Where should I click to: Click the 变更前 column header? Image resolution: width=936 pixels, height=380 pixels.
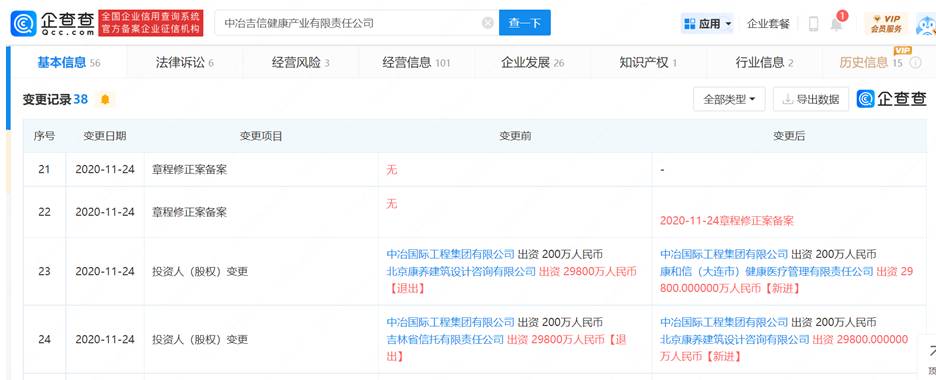coord(515,136)
